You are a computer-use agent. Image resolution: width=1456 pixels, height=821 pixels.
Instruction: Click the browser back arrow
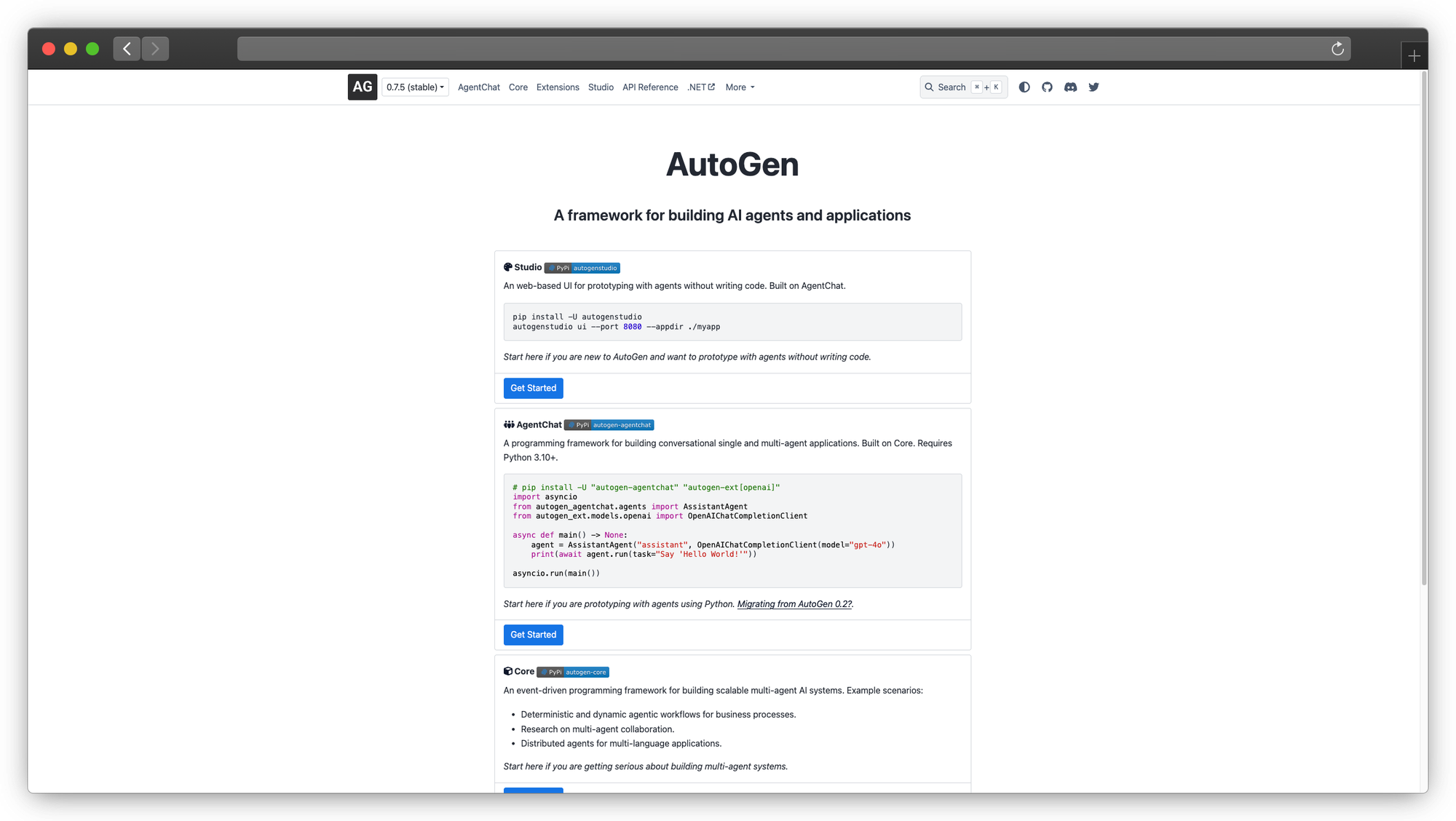pos(127,49)
